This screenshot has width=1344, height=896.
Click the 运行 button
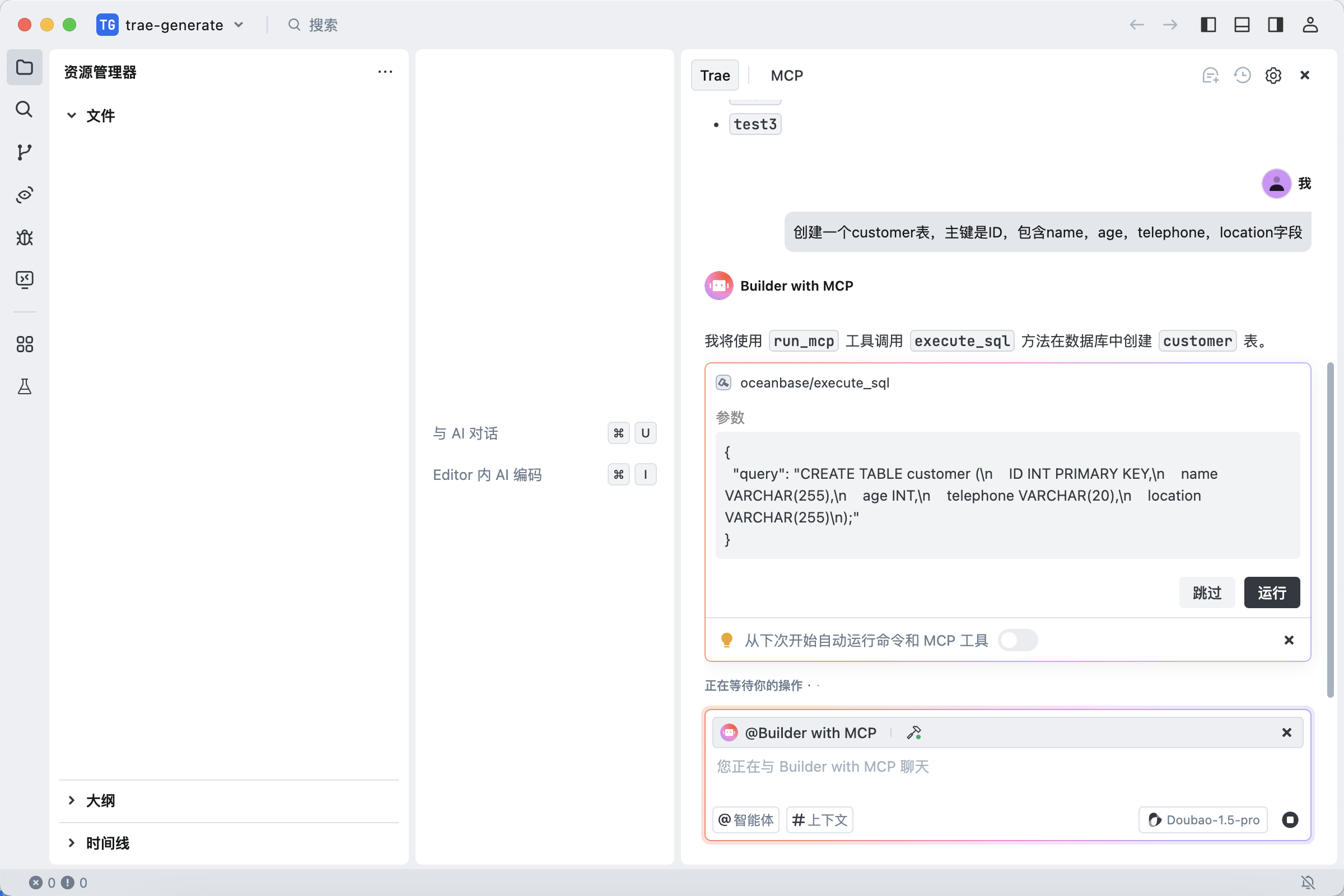(x=1271, y=592)
